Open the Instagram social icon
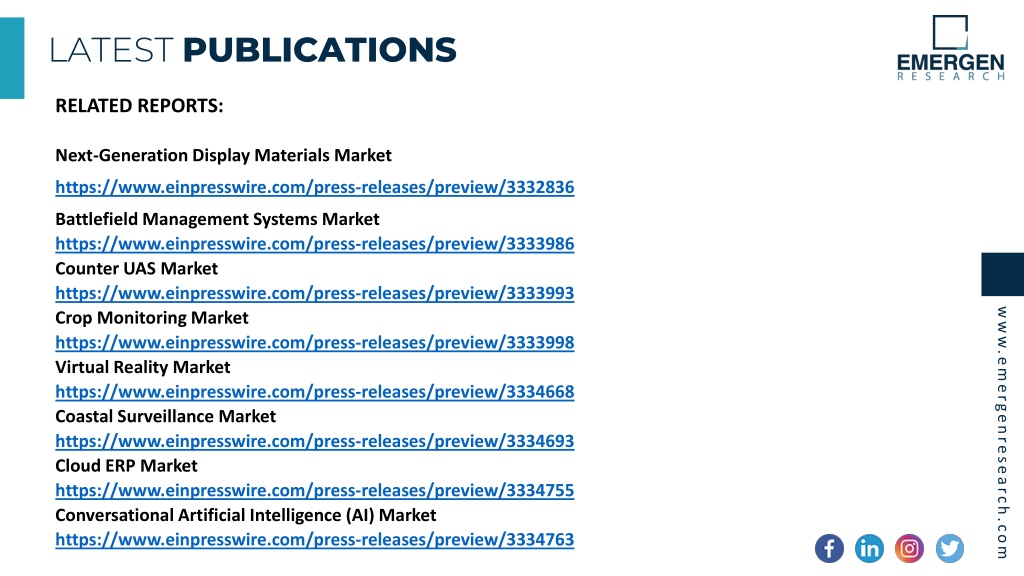Viewport: 1024px width, 576px height. coord(909,549)
